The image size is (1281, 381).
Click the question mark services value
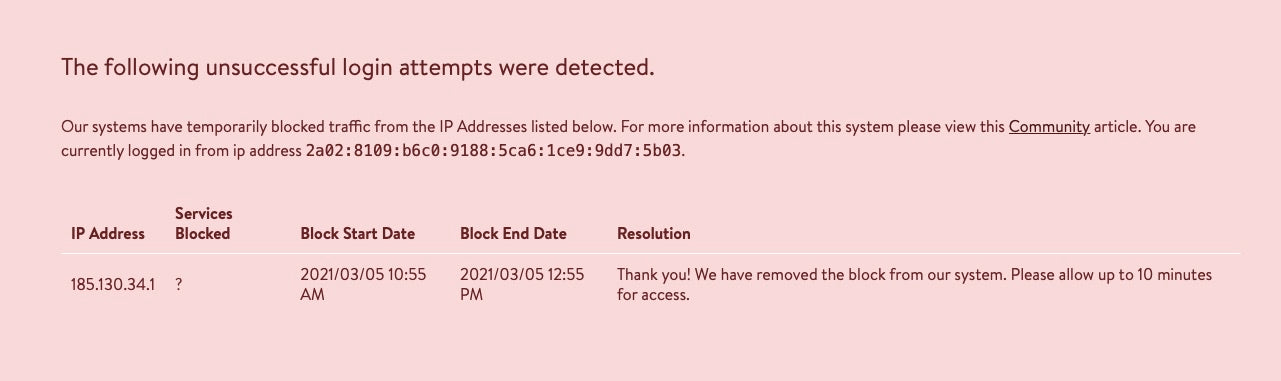179,285
